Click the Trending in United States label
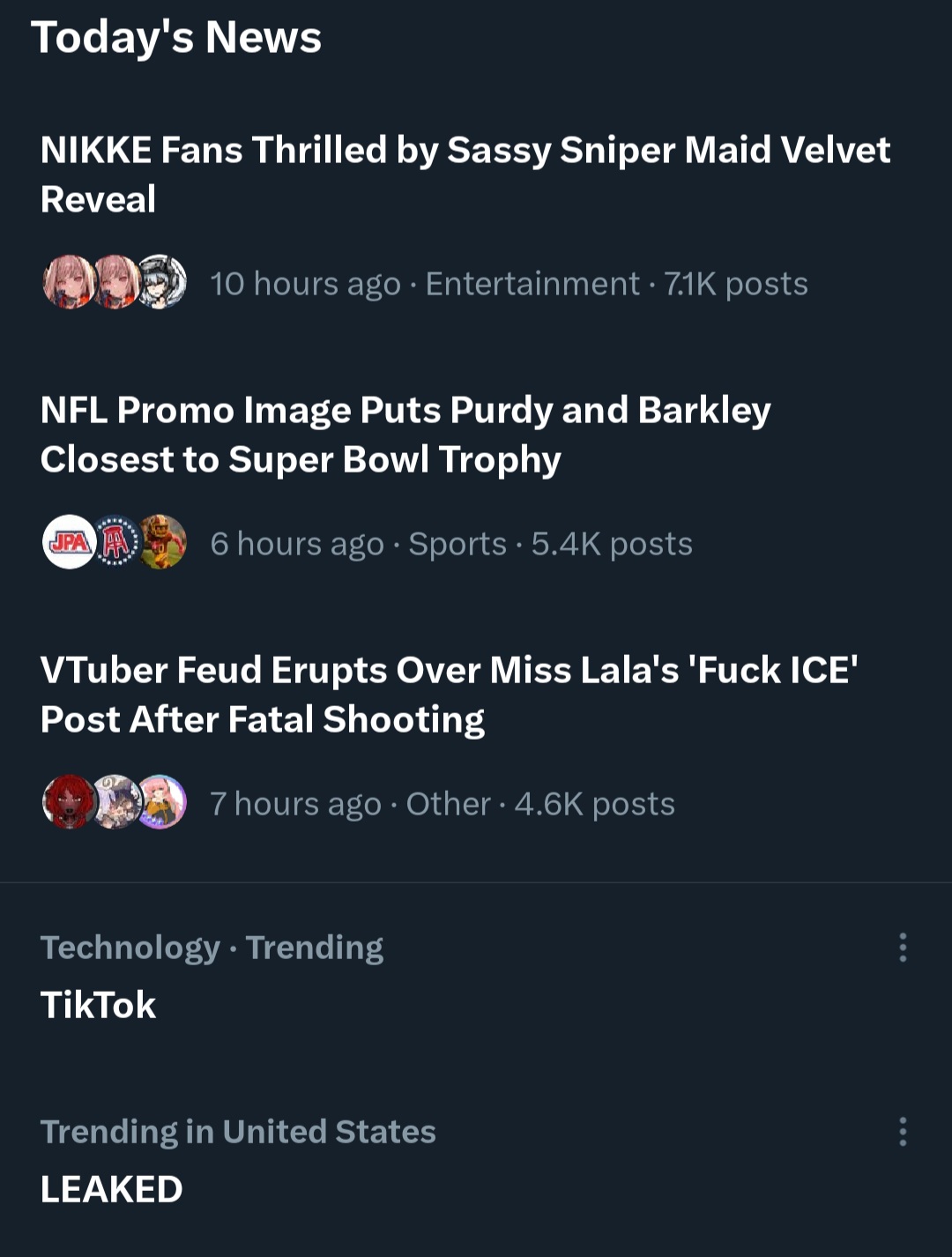The height and width of the screenshot is (1257, 952). [238, 1132]
